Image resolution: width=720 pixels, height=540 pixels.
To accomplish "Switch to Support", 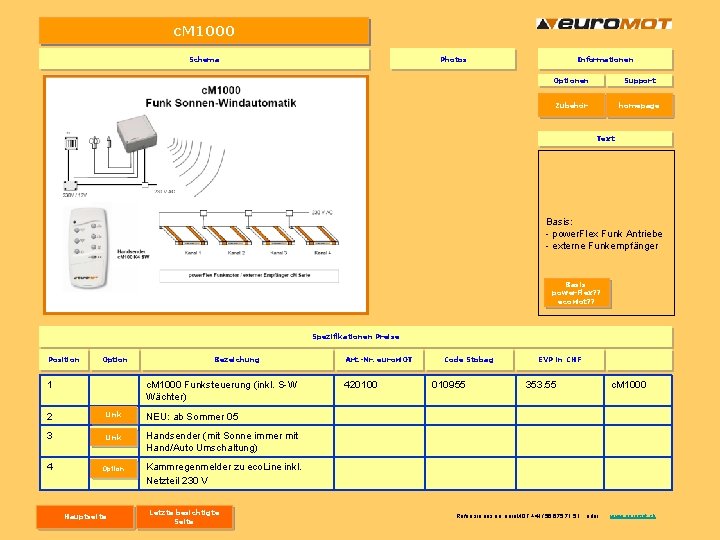I will [x=640, y=80].
